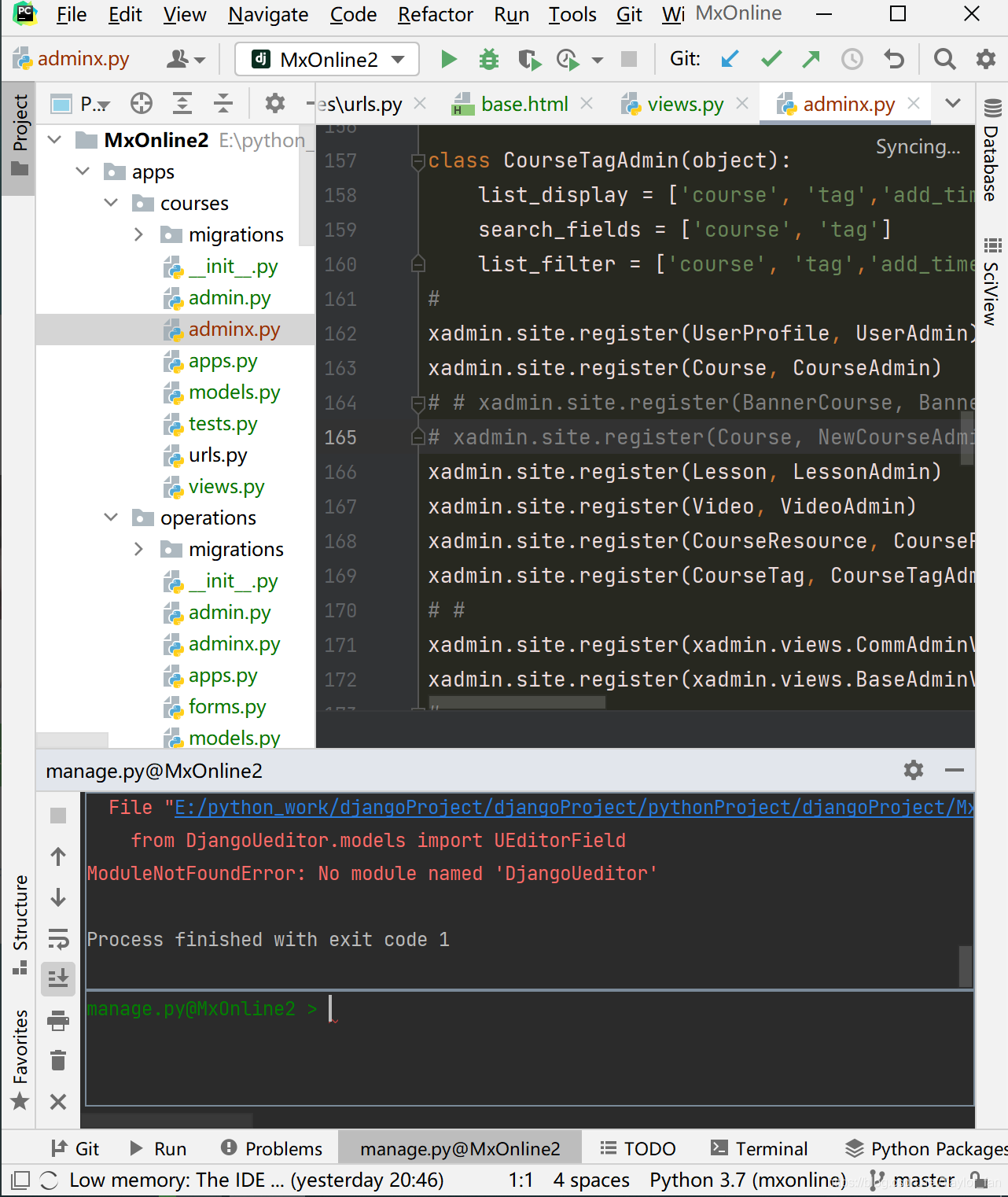
Task: Open profiler run options icon
Action: coord(568,60)
